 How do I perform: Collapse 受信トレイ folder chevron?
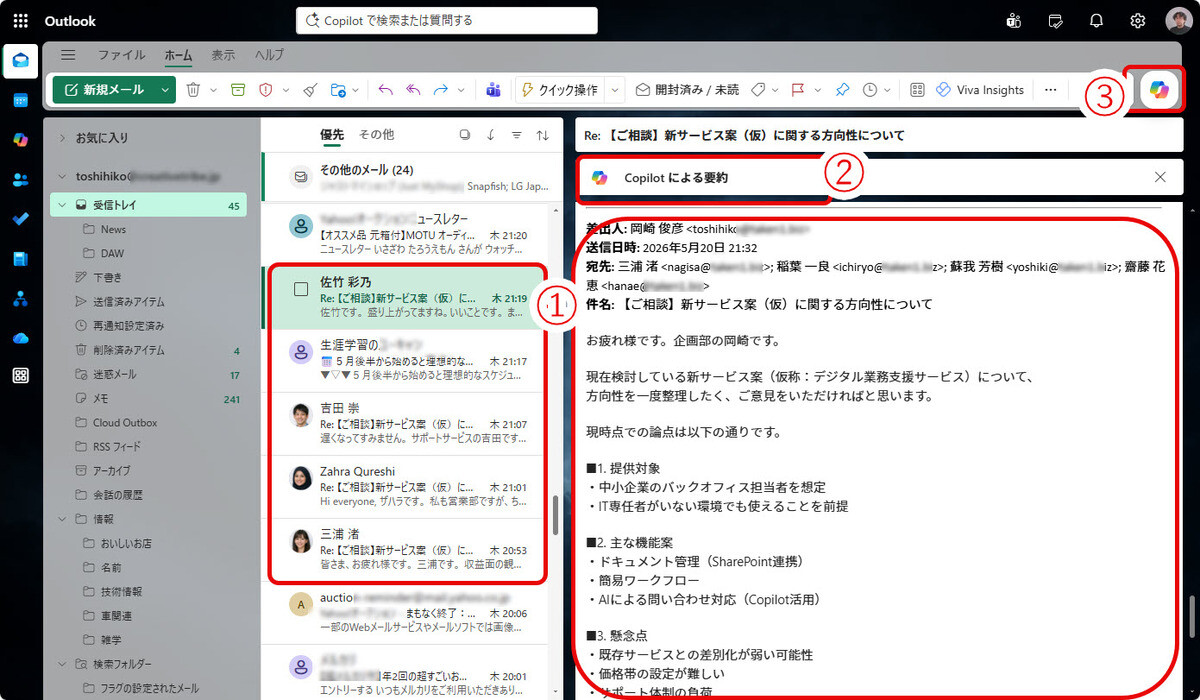[63, 206]
